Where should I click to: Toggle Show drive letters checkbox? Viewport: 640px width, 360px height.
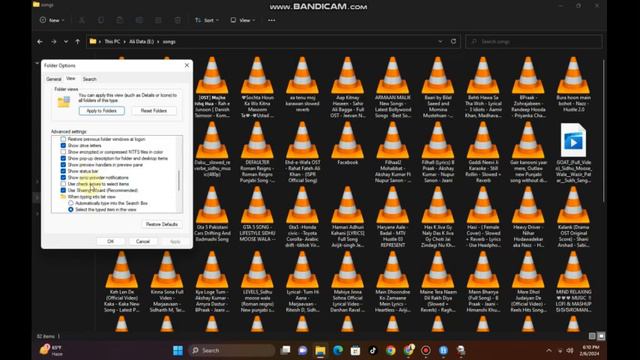[63, 145]
